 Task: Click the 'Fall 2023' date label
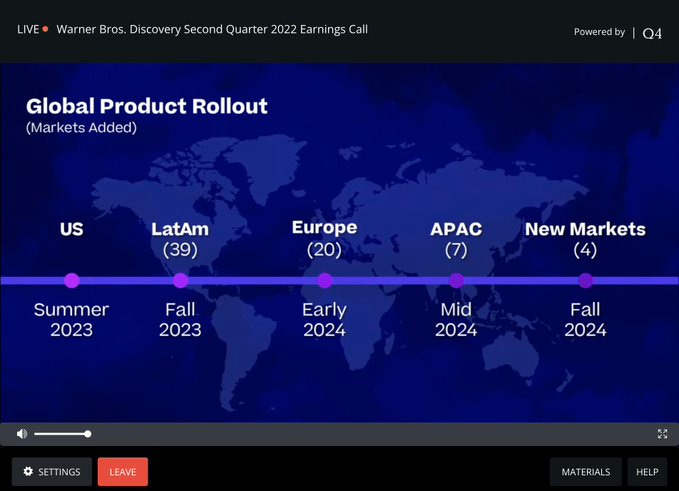click(180, 320)
